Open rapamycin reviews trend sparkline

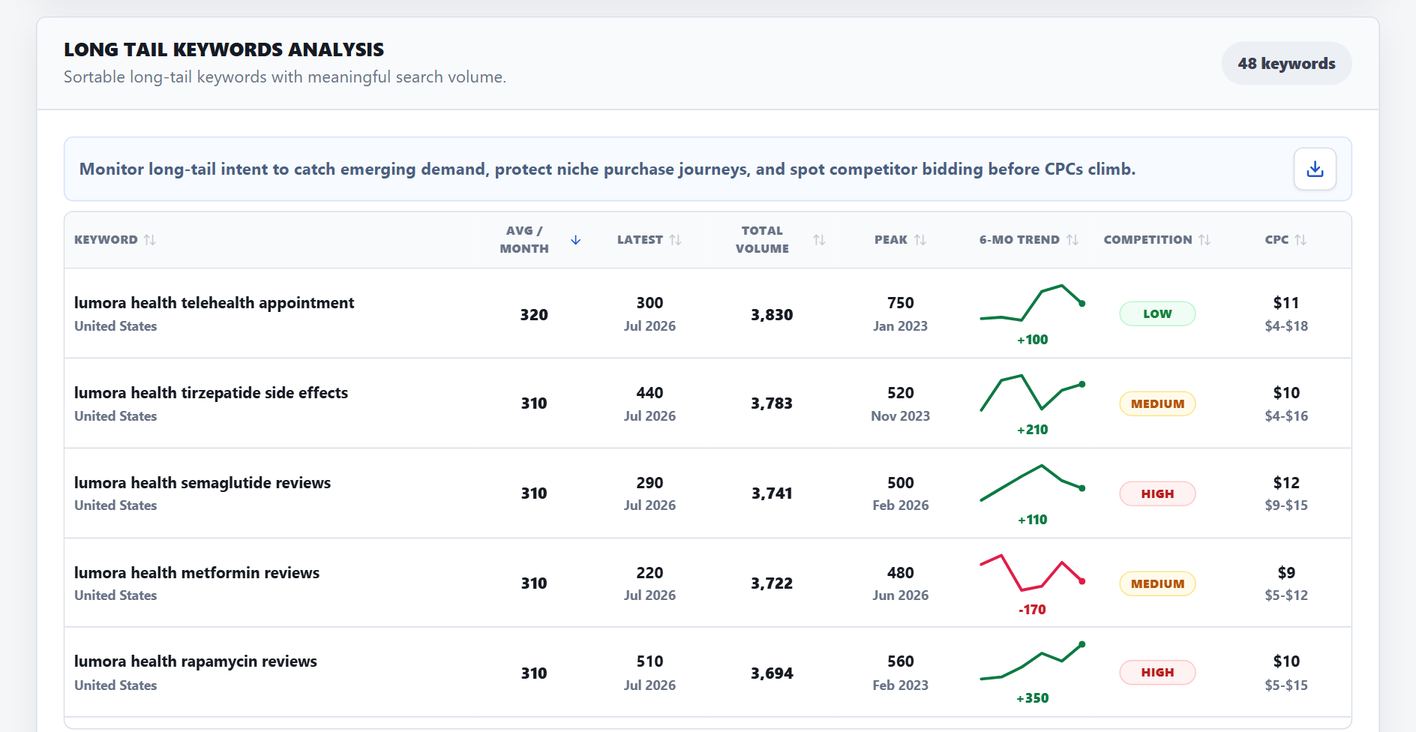(x=1032, y=662)
